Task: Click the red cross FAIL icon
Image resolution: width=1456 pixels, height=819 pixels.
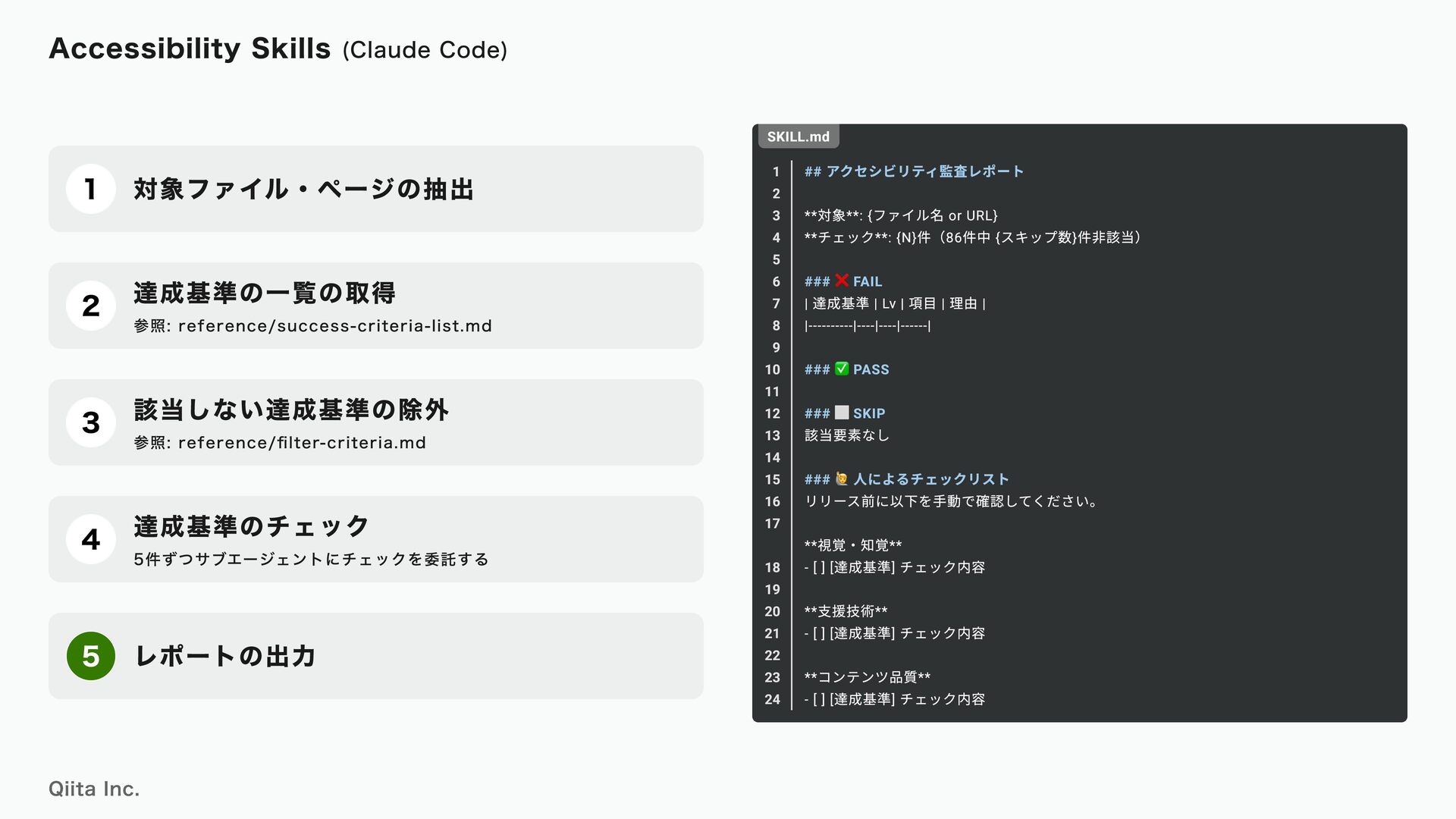Action: pyautogui.click(x=842, y=281)
